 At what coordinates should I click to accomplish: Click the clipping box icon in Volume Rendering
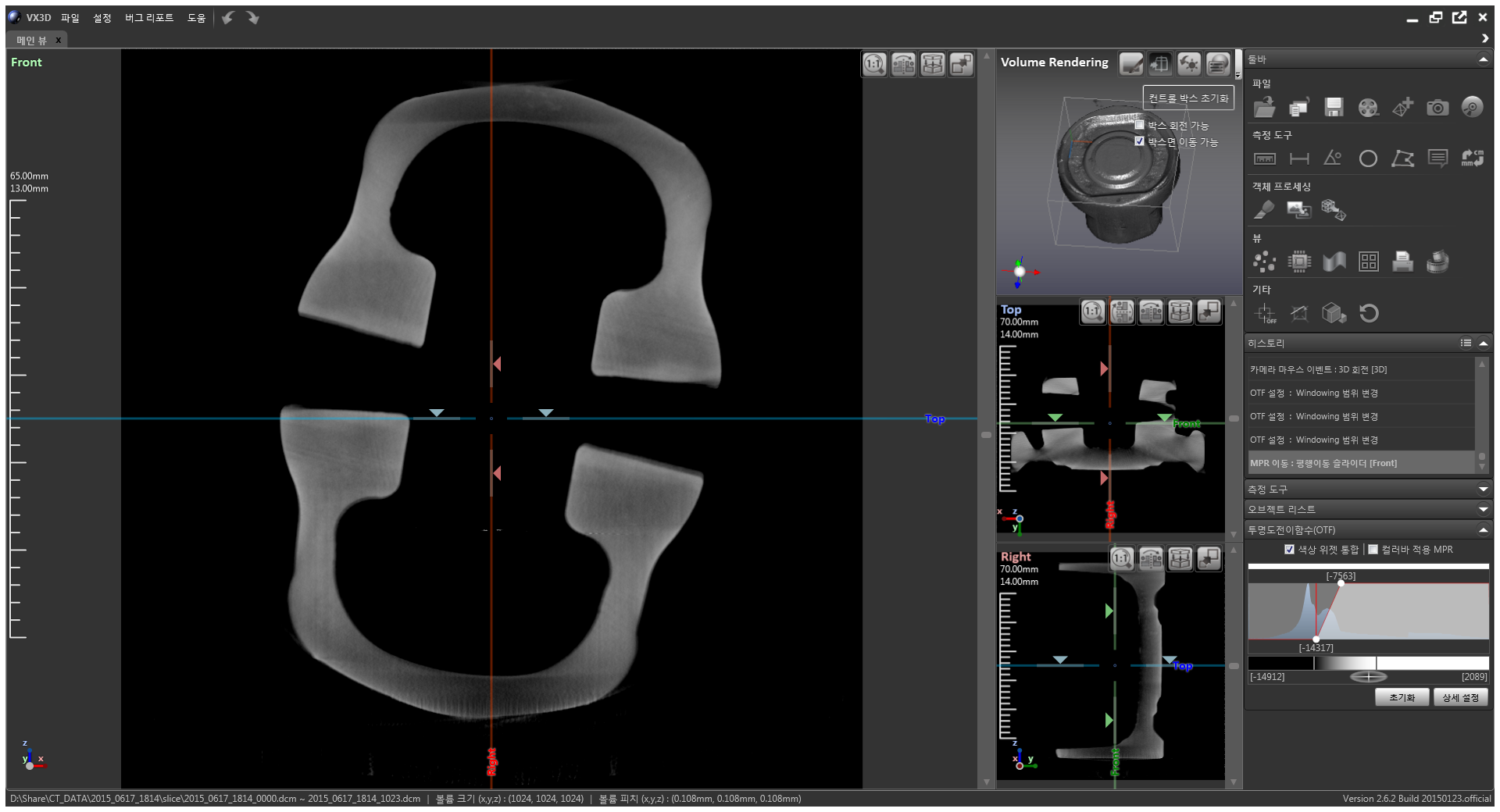(x=1159, y=64)
